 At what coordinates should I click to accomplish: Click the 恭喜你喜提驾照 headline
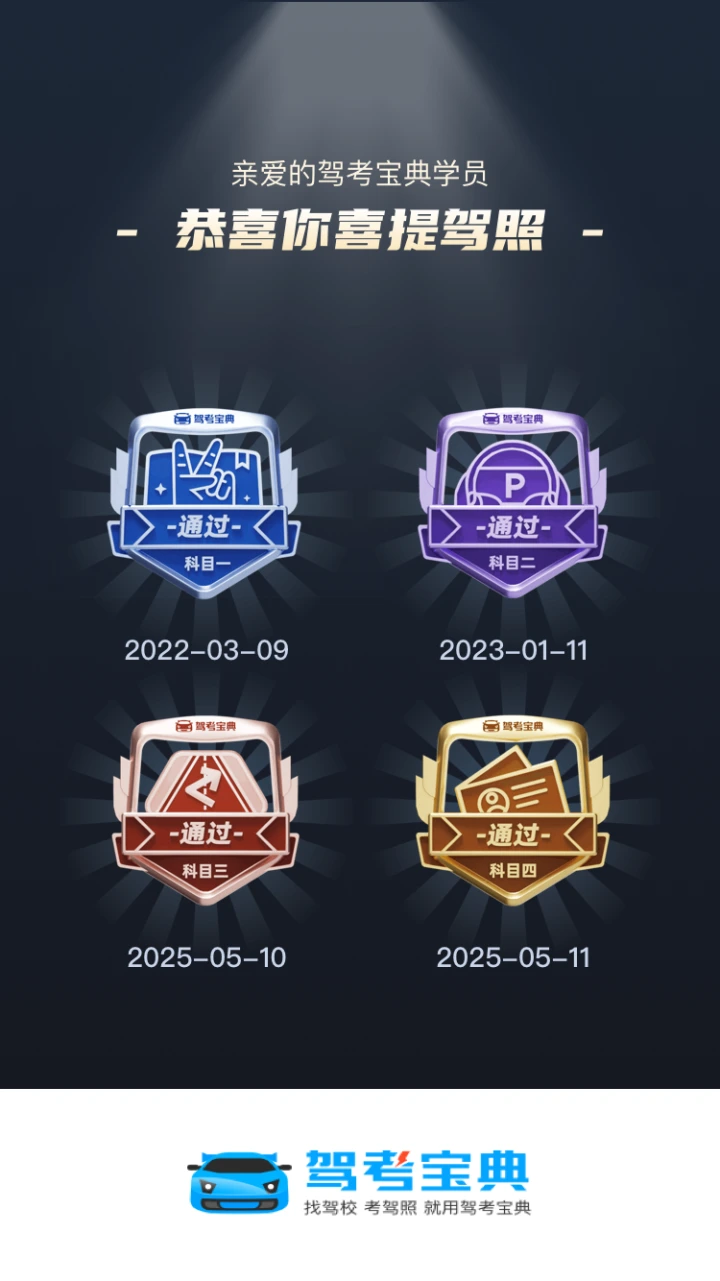[360, 231]
